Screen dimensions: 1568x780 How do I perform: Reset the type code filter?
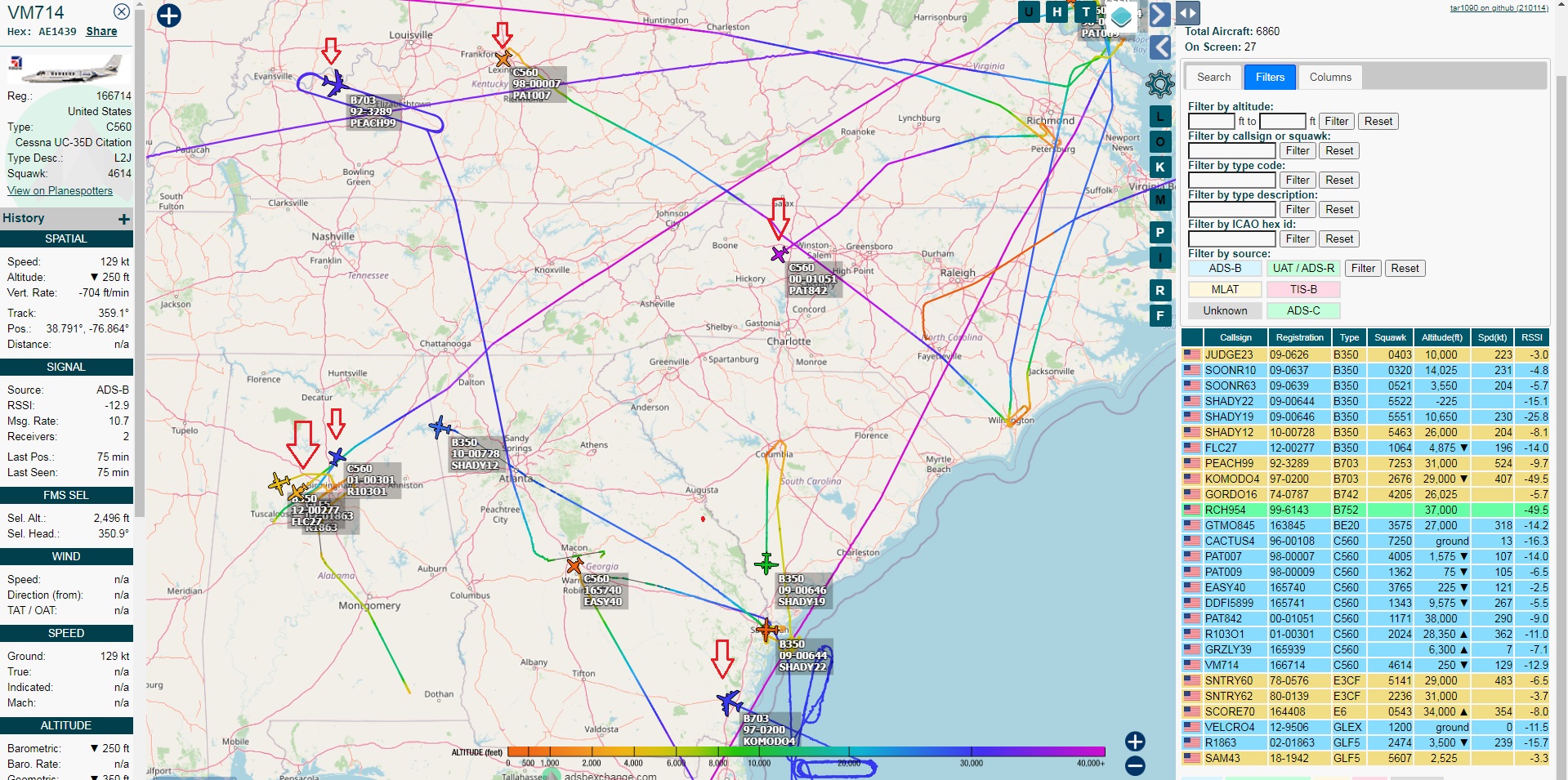1339,180
